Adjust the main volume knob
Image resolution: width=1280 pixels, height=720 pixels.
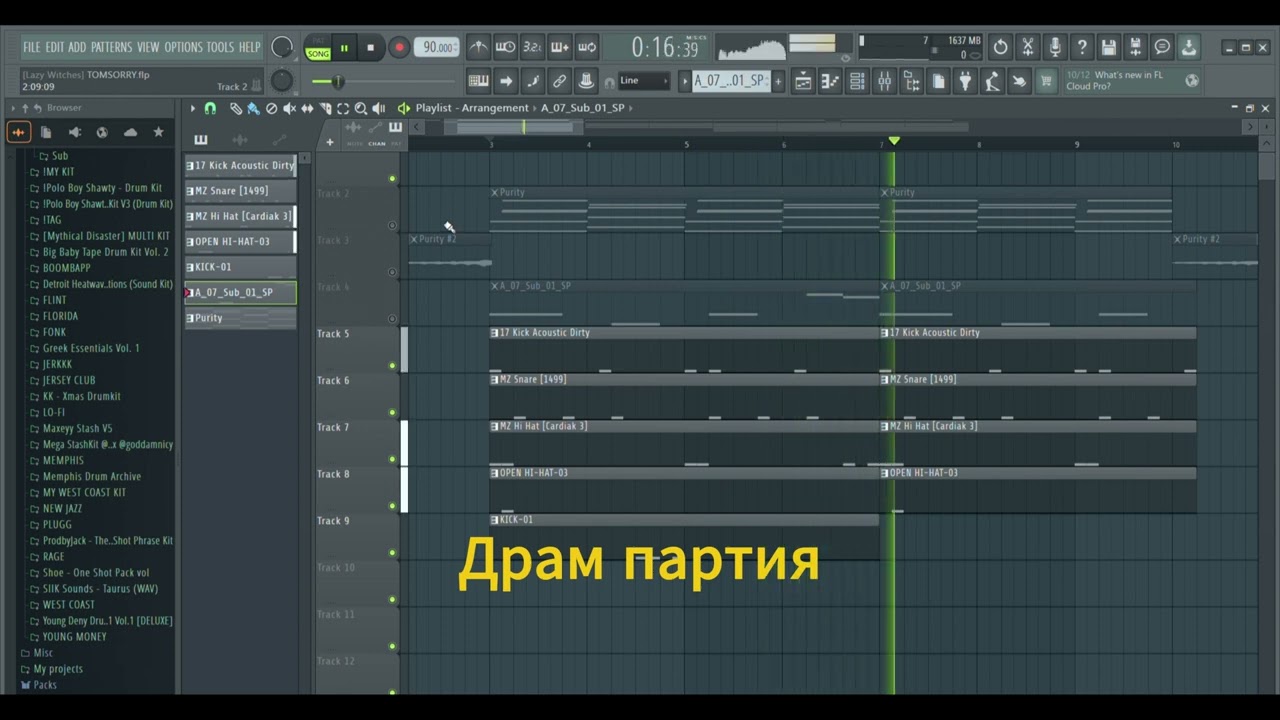[x=282, y=47]
